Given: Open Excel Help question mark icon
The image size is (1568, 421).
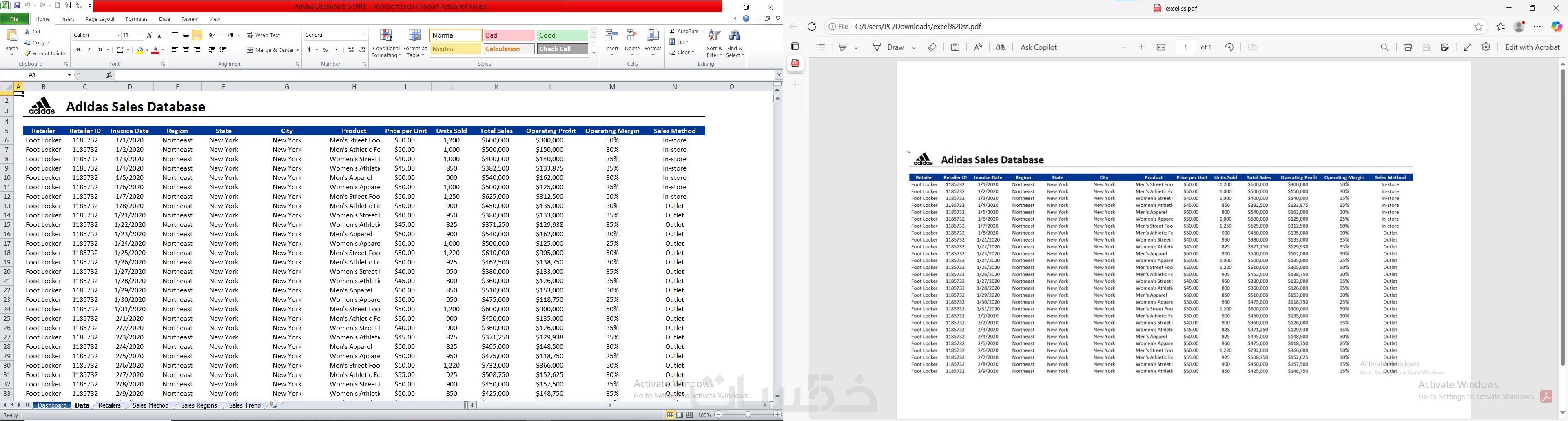Looking at the screenshot, I should [x=746, y=19].
